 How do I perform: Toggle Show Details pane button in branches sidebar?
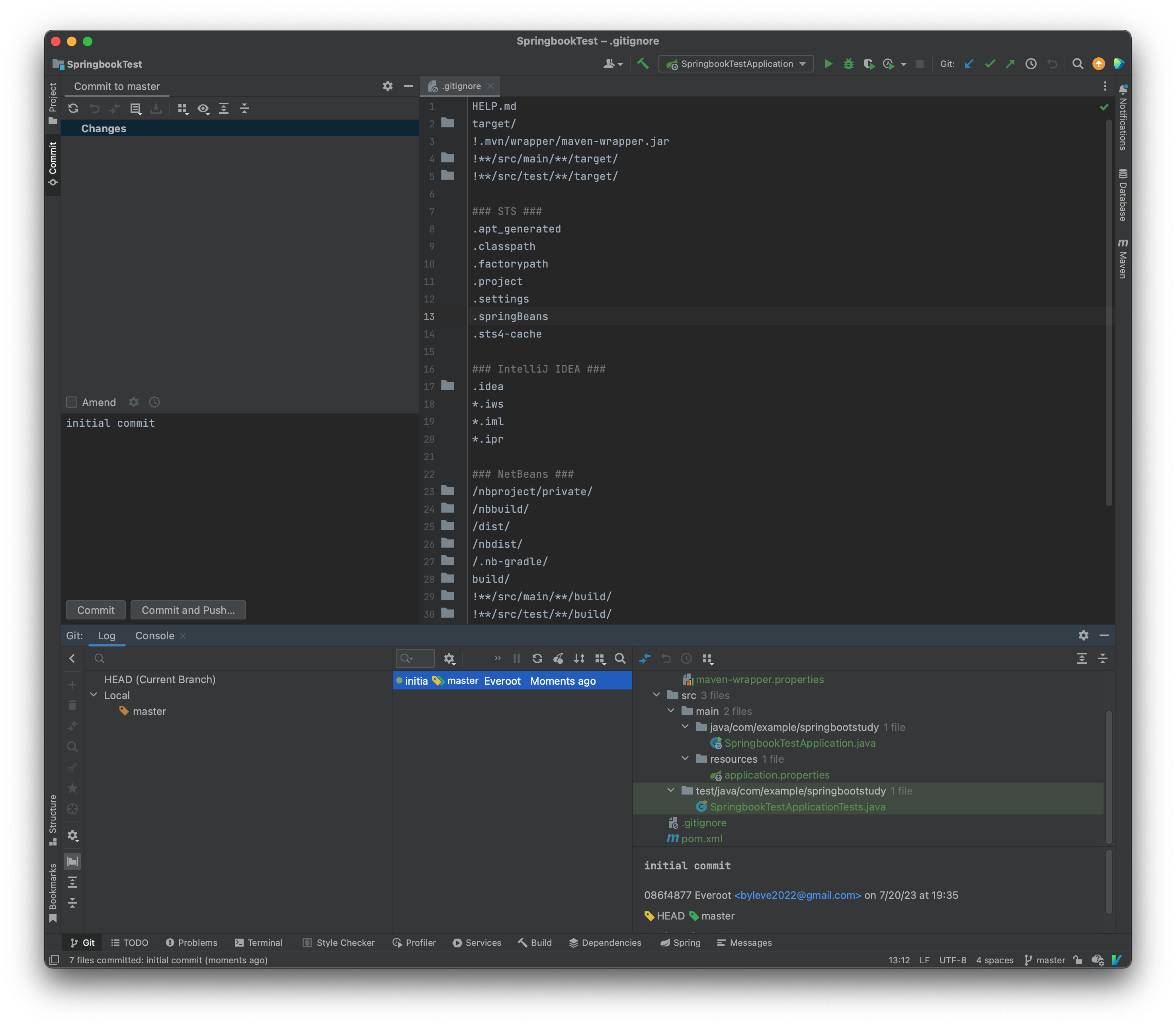(x=73, y=861)
